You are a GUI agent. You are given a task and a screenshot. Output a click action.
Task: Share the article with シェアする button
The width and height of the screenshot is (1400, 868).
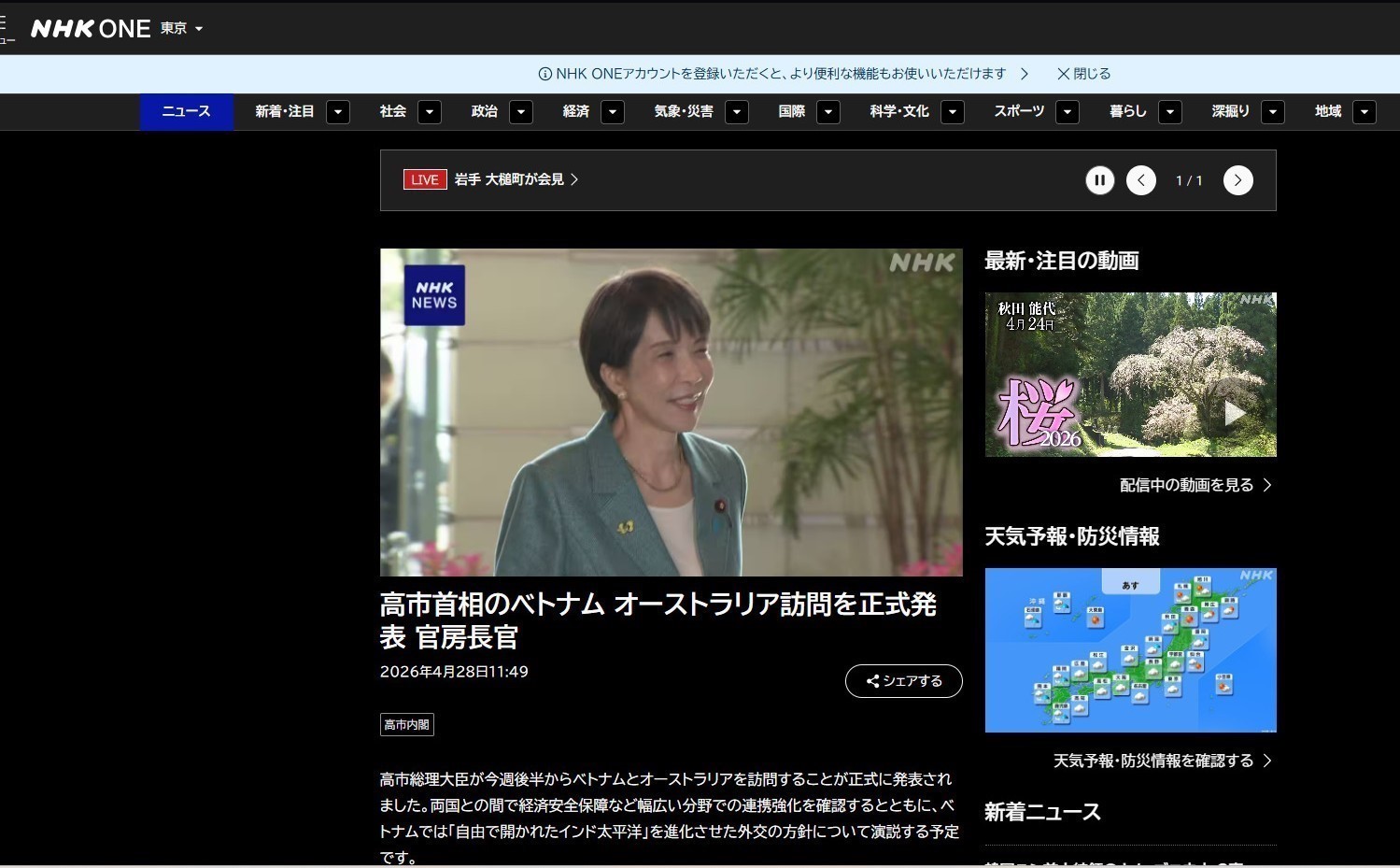pyautogui.click(x=903, y=681)
